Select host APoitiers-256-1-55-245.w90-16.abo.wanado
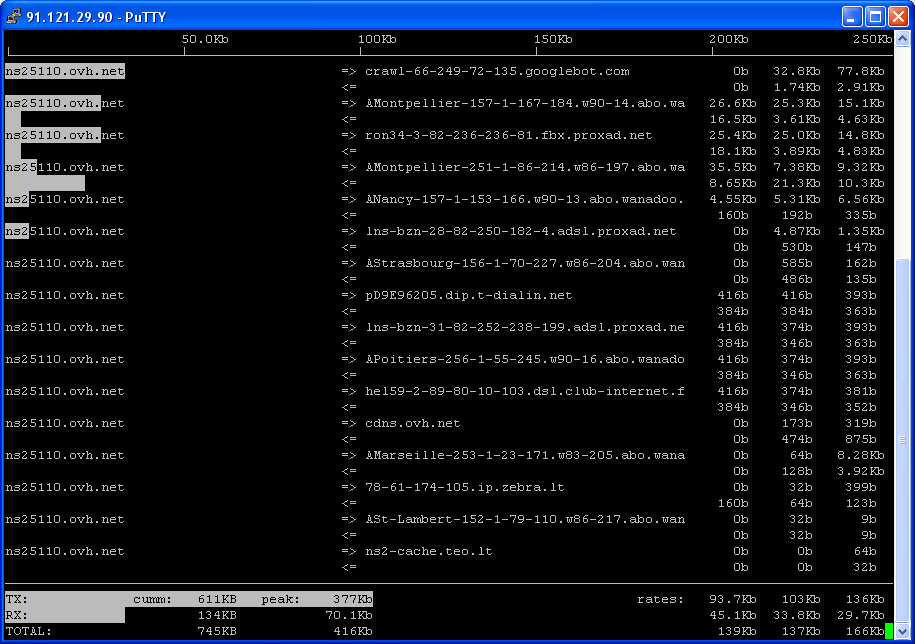 point(525,359)
